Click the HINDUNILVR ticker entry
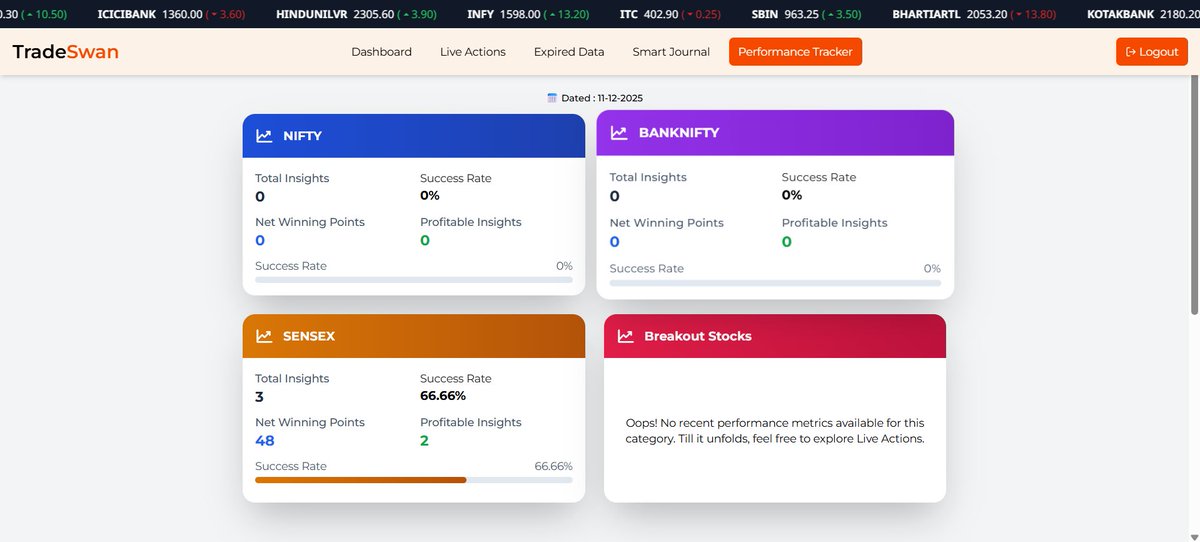 point(355,15)
